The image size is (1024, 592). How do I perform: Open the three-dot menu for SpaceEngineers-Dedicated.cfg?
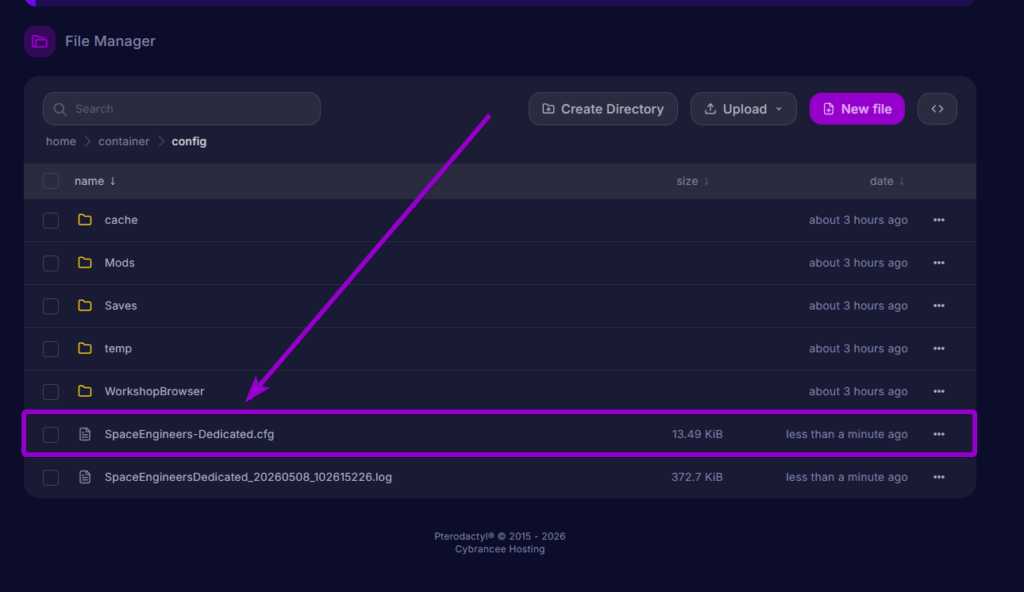click(x=938, y=434)
